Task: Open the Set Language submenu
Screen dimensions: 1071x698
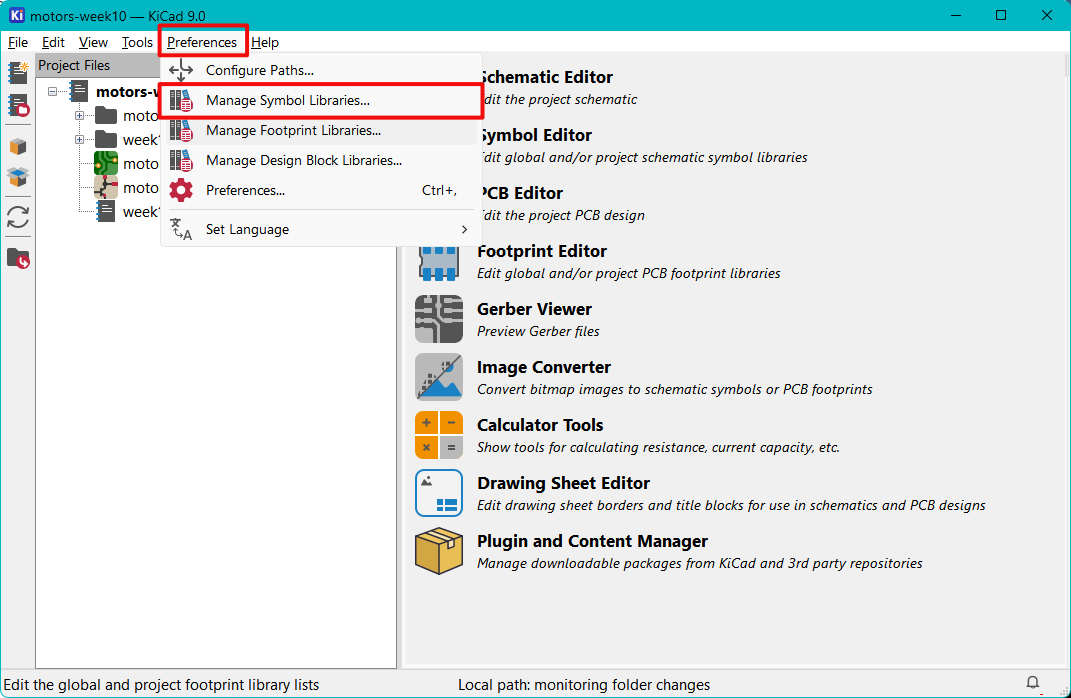Action: (320, 229)
